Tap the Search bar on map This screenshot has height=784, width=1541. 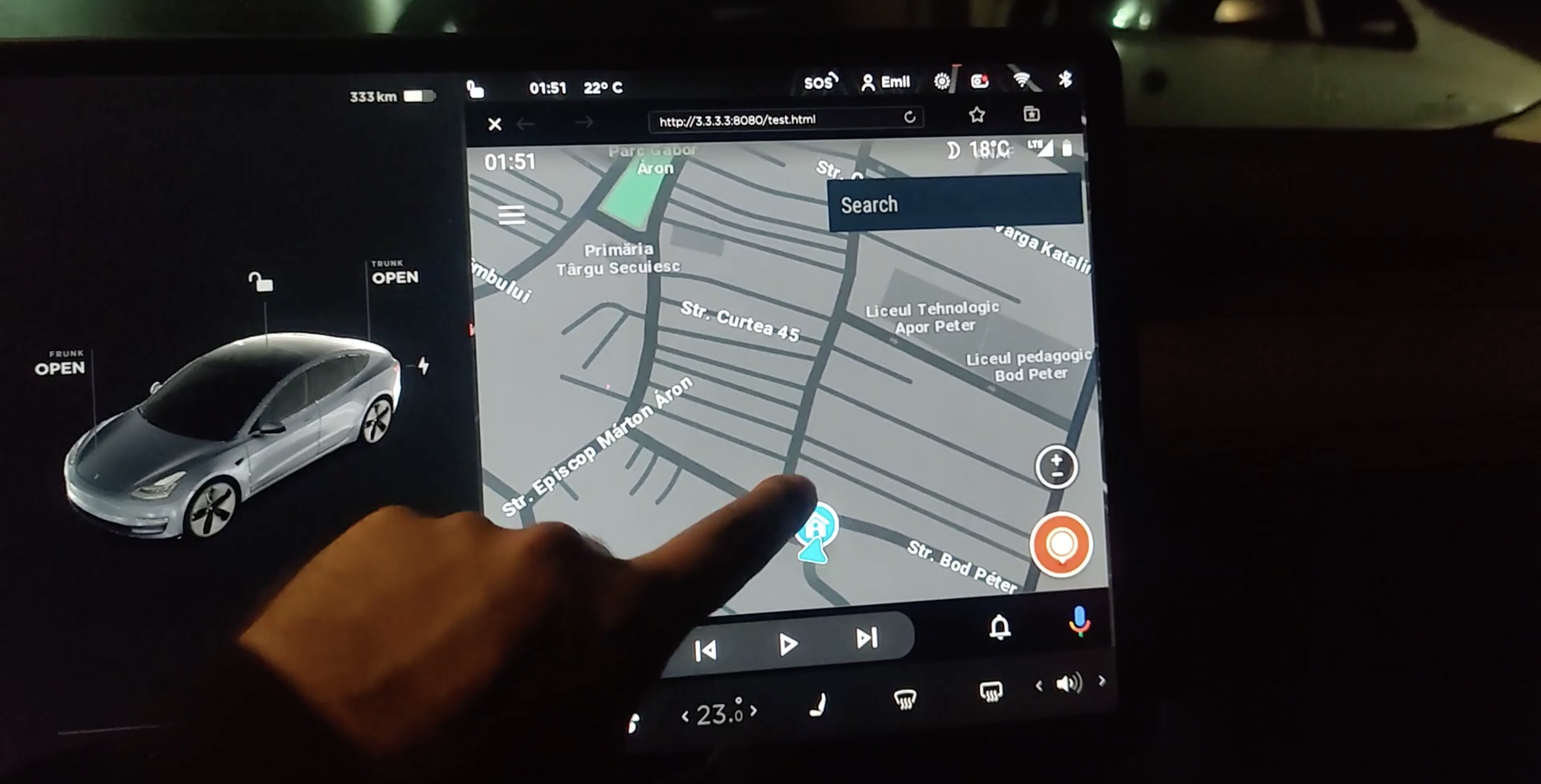point(955,205)
